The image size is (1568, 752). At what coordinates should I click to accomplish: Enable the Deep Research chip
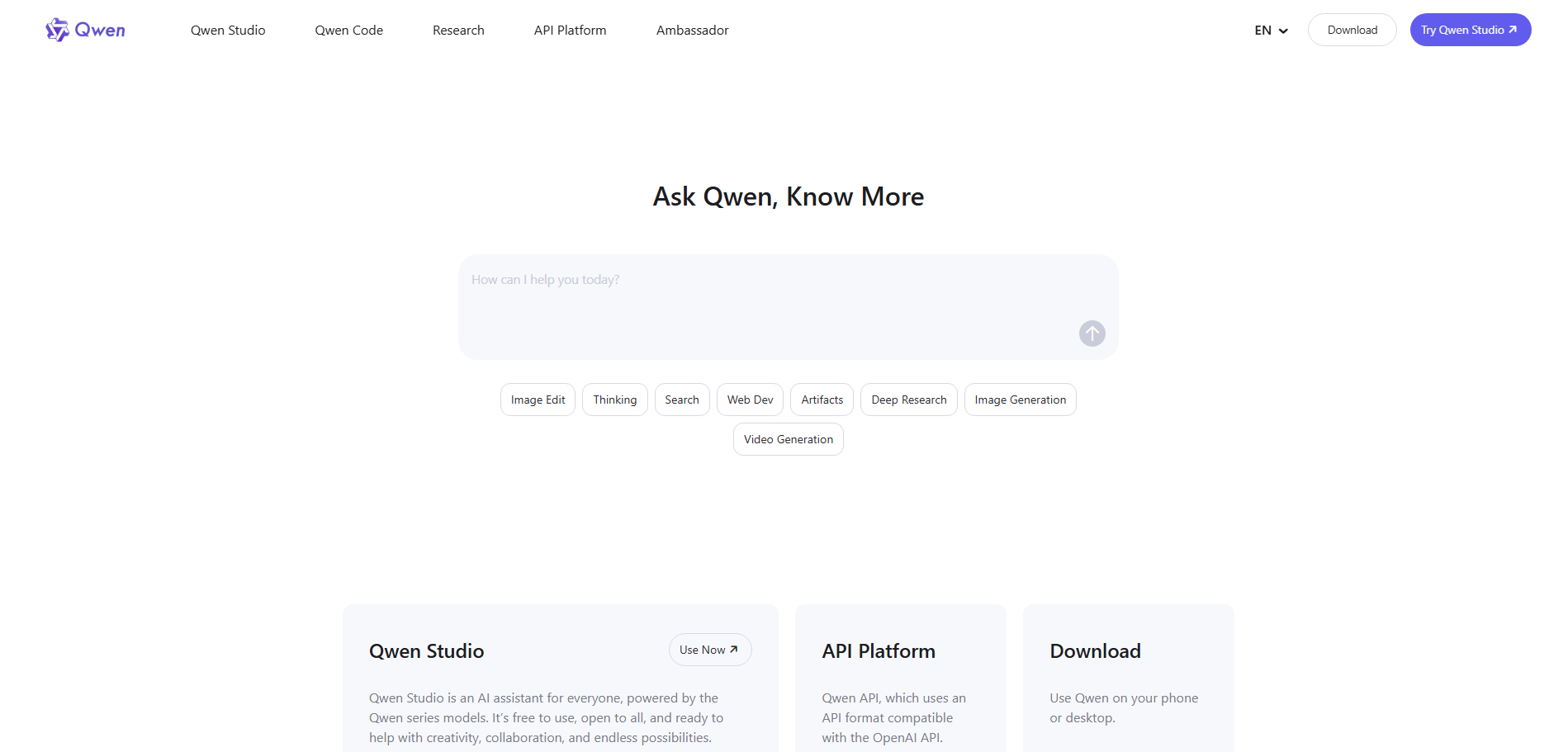click(x=909, y=400)
